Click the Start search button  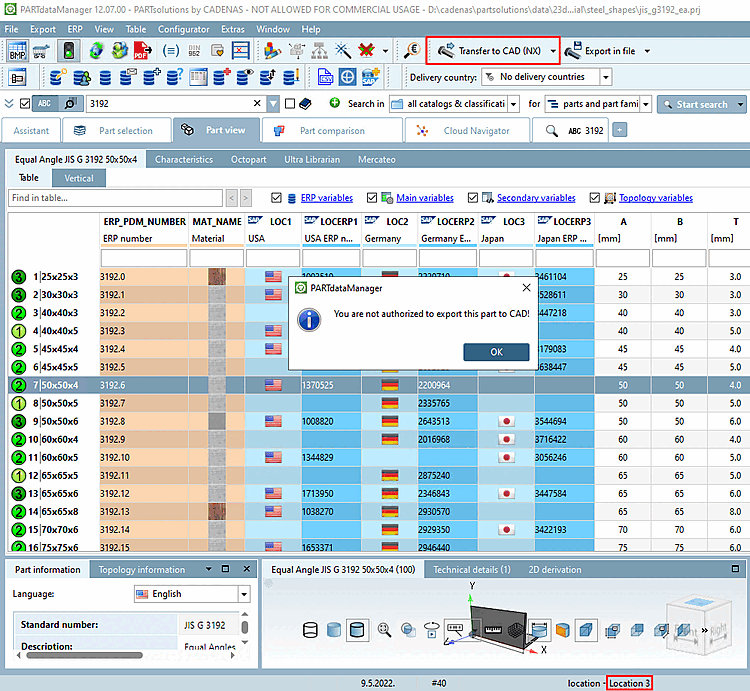[701, 104]
